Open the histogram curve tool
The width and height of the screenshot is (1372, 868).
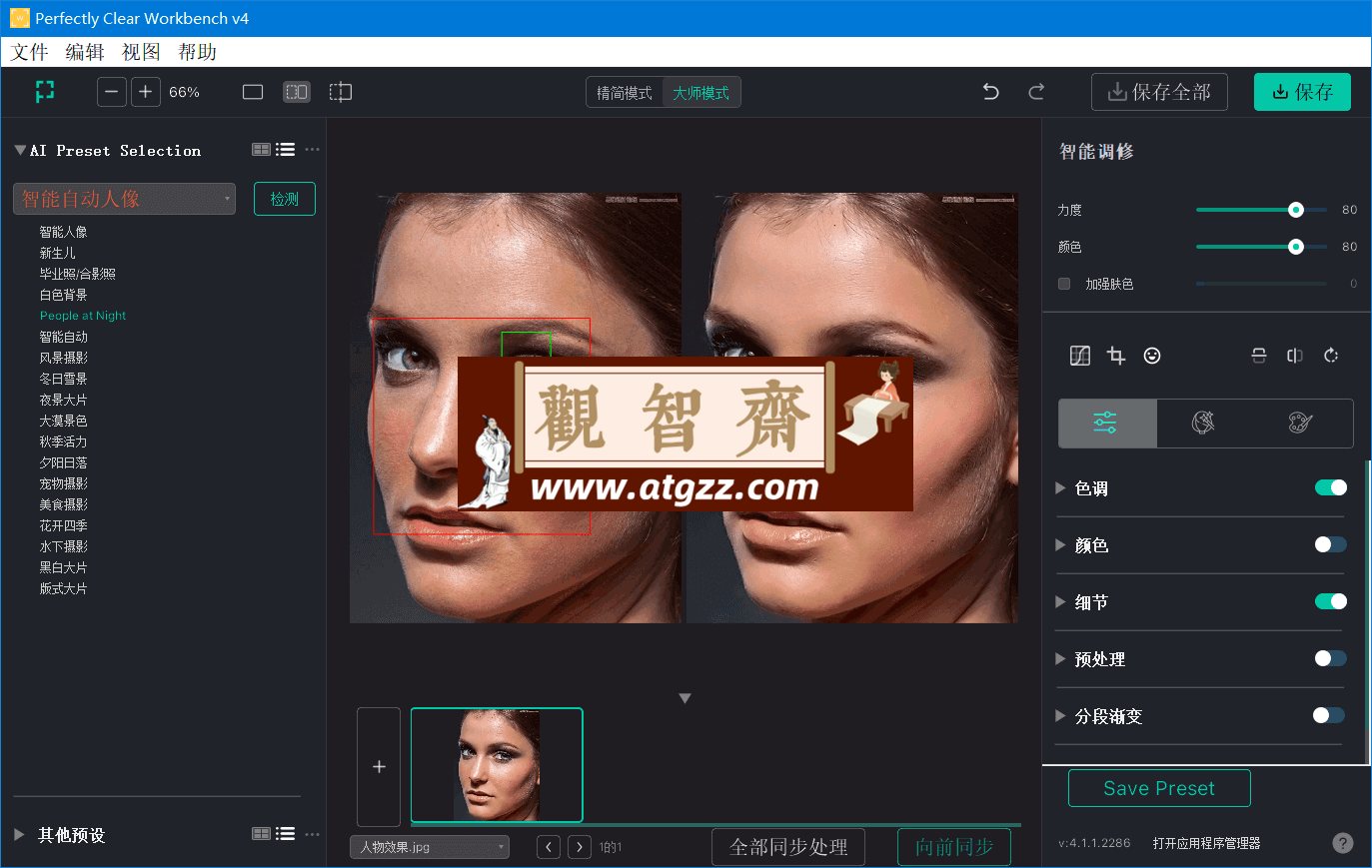[x=1080, y=356]
